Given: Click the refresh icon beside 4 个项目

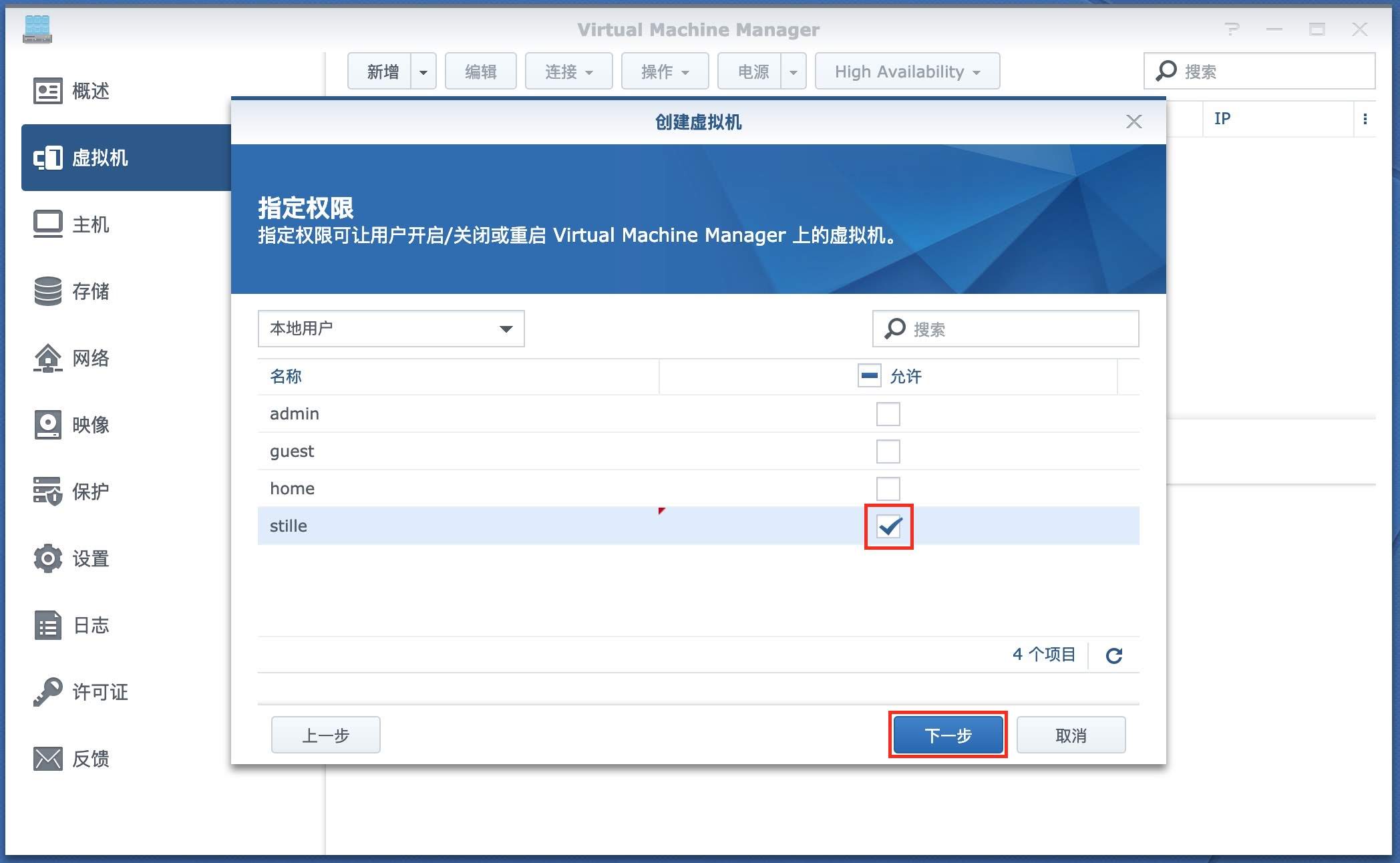Looking at the screenshot, I should pyautogui.click(x=1113, y=655).
